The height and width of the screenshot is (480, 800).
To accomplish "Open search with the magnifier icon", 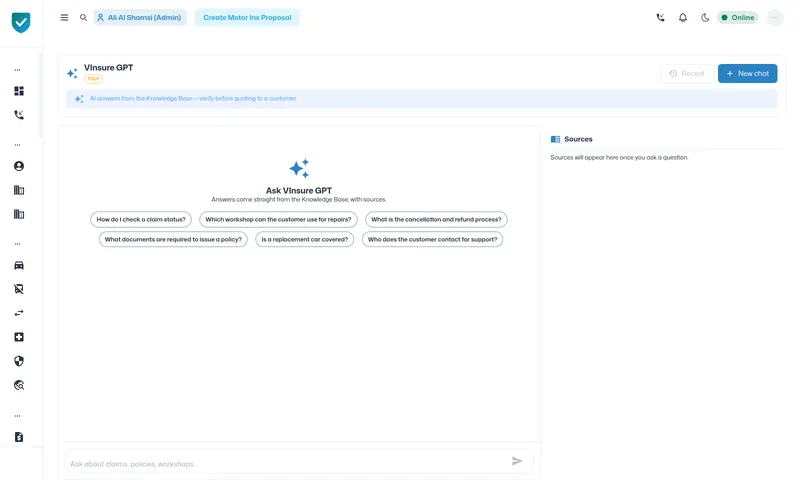I will pyautogui.click(x=83, y=17).
